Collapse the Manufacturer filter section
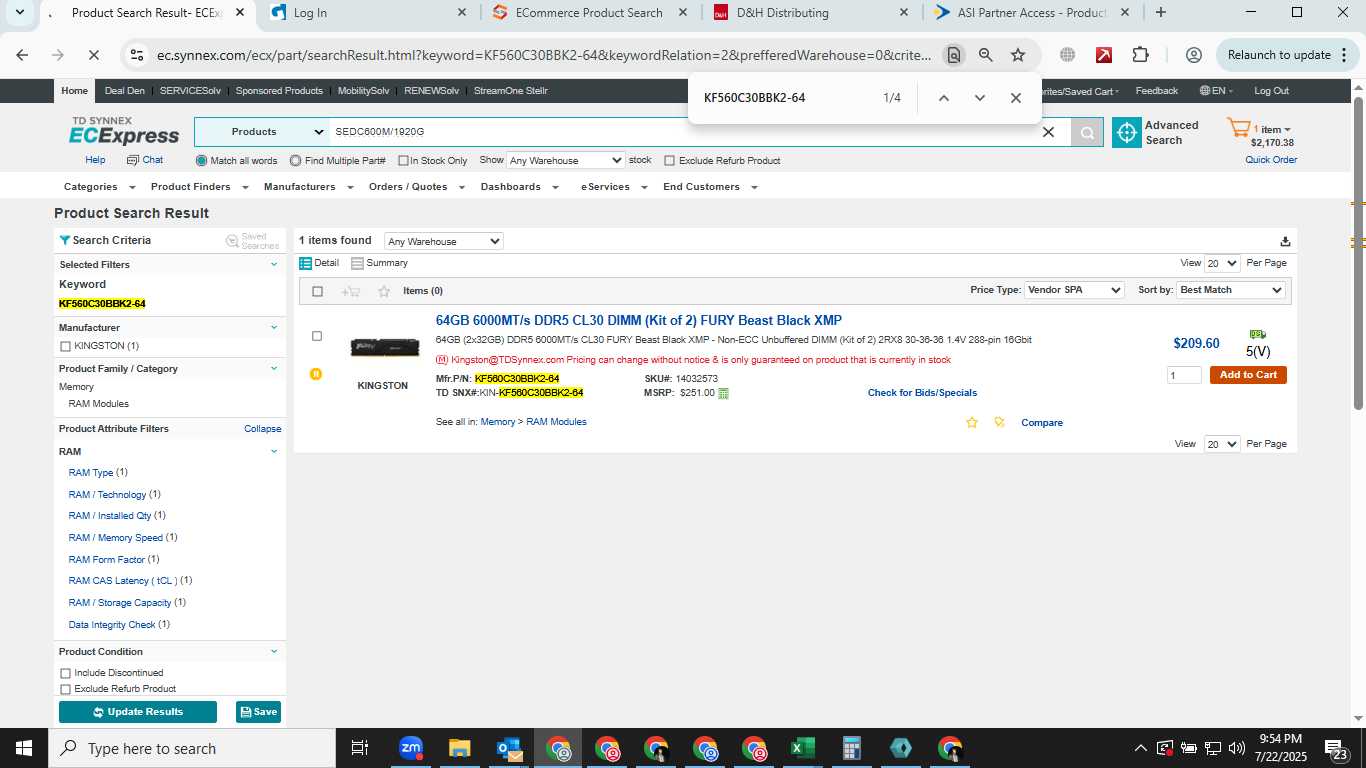 click(x=274, y=328)
